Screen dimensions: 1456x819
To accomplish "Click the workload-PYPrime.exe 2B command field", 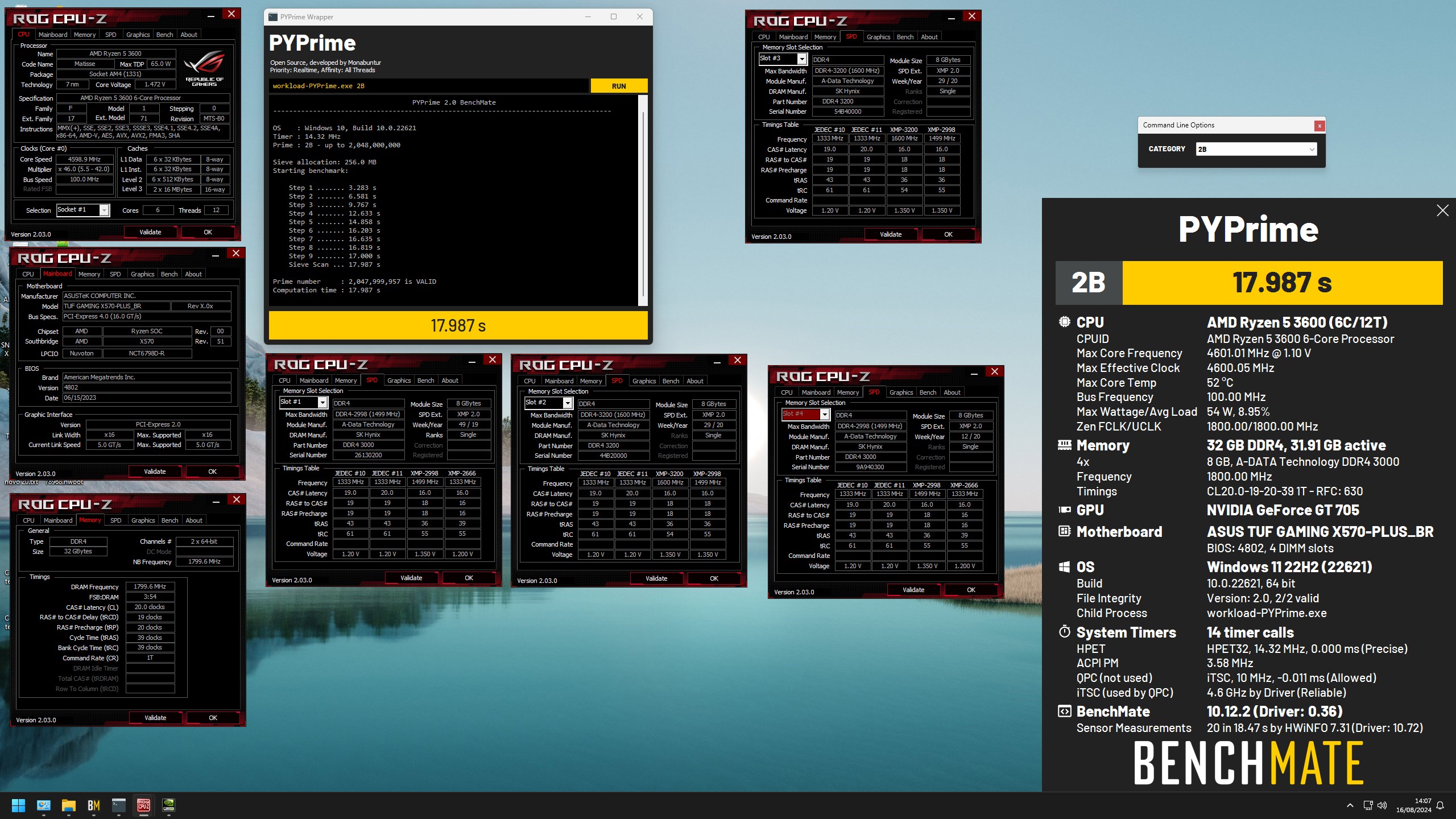I will pos(429,86).
